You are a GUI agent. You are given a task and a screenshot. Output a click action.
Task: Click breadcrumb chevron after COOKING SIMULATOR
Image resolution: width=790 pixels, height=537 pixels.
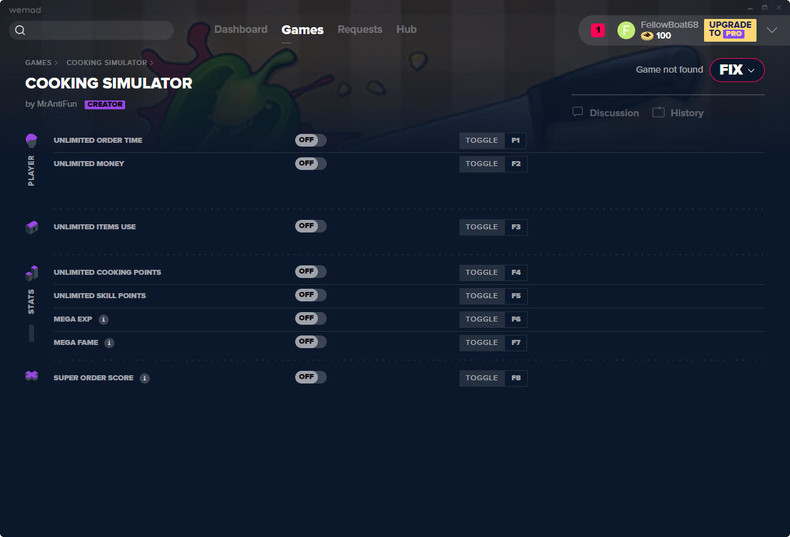pyautogui.click(x=151, y=63)
